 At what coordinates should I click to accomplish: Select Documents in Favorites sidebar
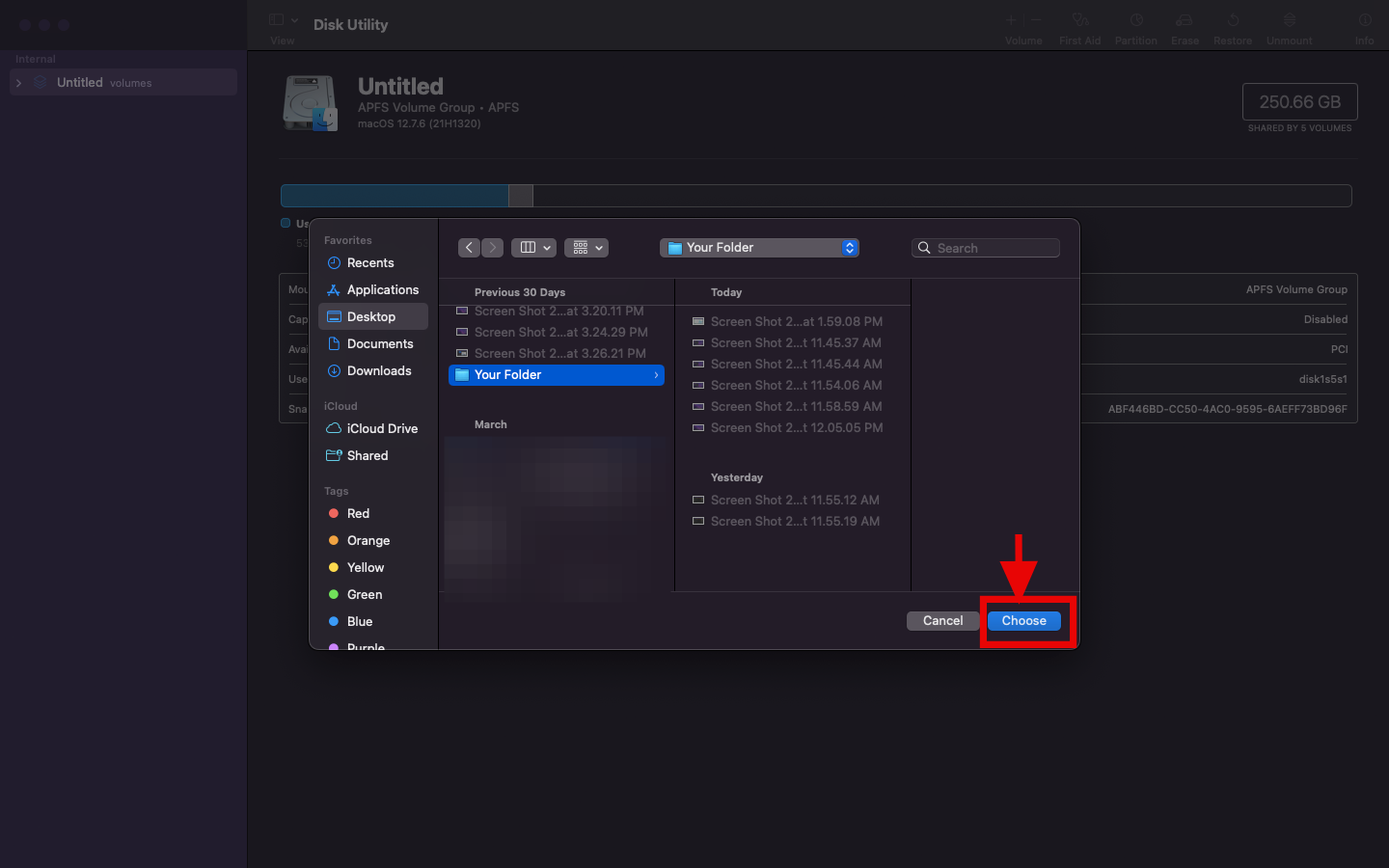click(379, 344)
